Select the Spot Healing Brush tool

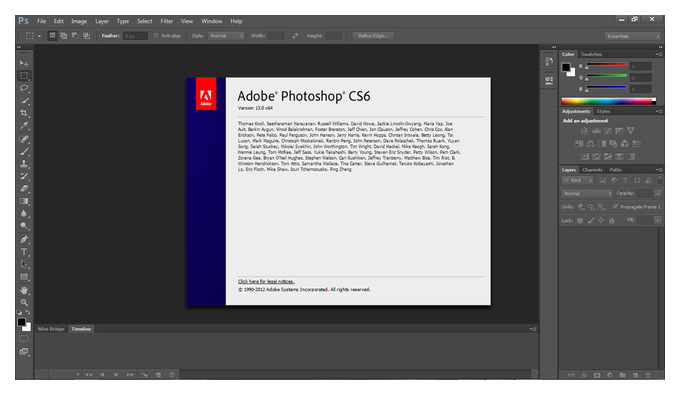click(x=24, y=139)
